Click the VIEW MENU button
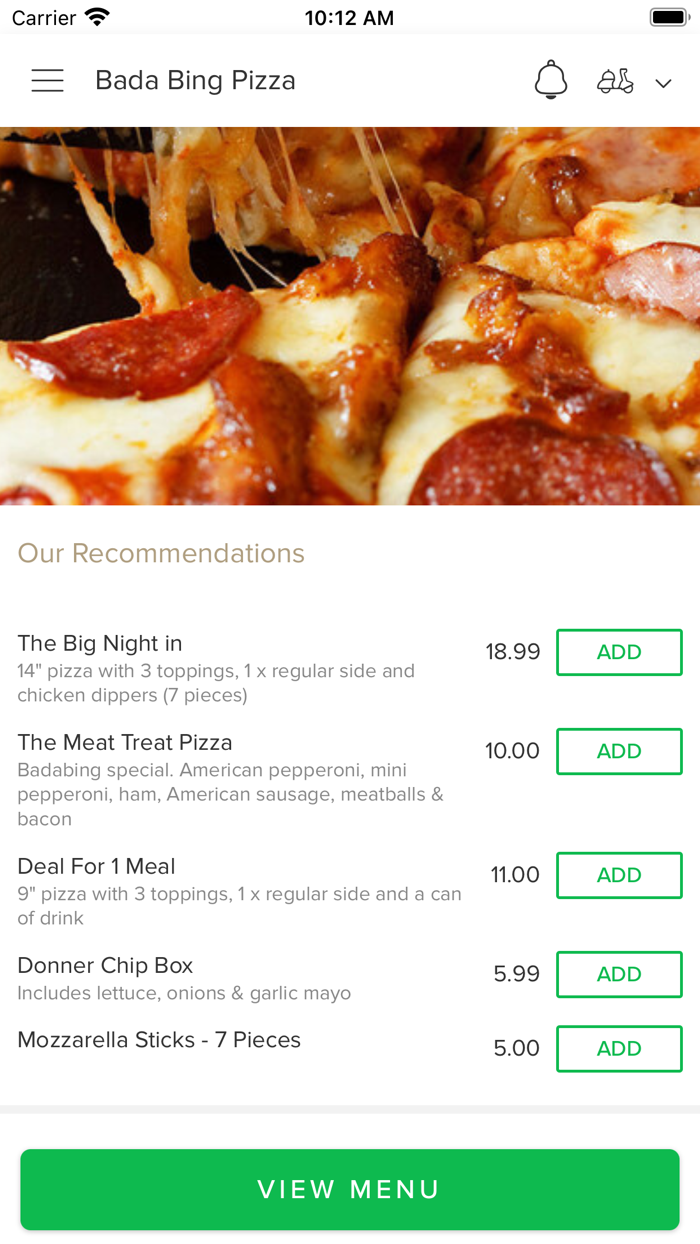This screenshot has height=1244, width=700. click(350, 1190)
